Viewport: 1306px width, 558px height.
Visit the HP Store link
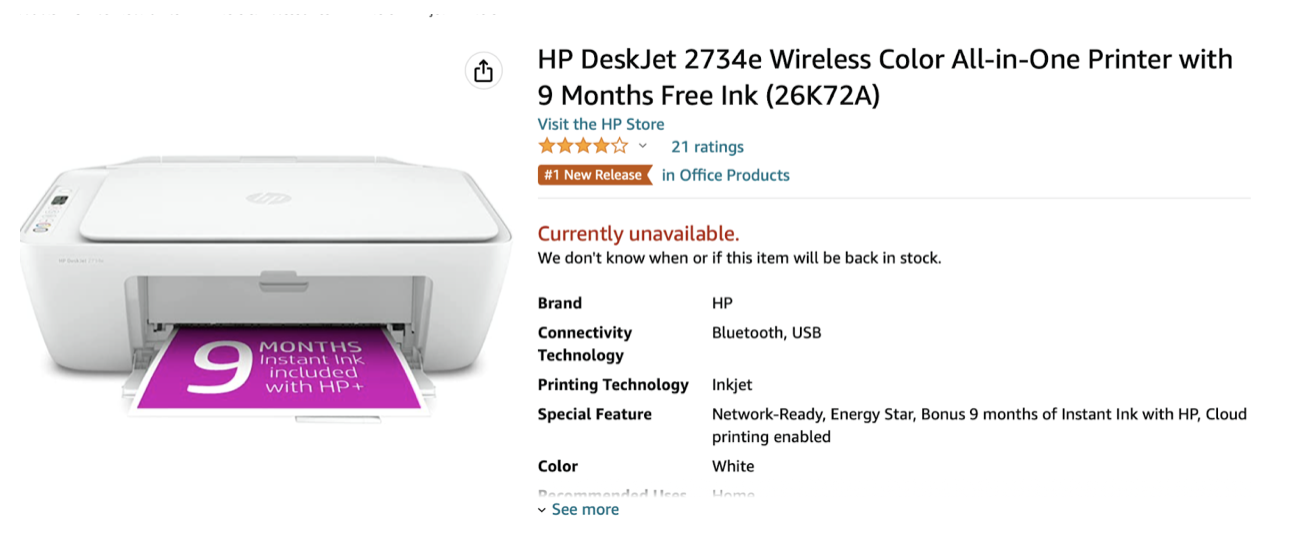point(601,124)
